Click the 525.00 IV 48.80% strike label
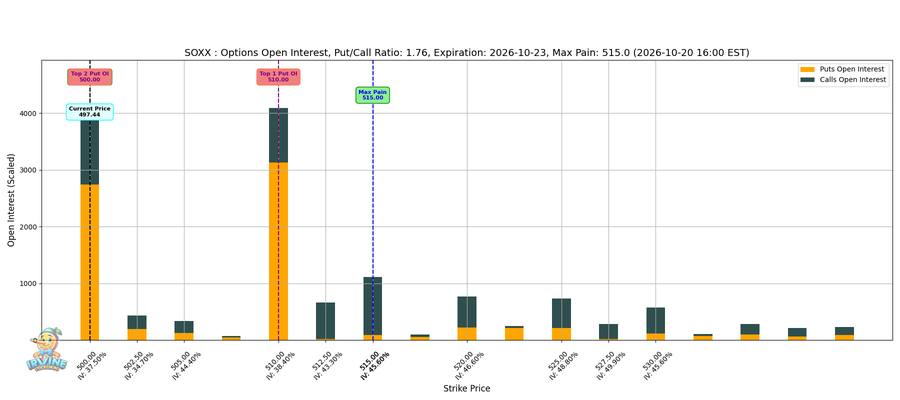 point(562,364)
